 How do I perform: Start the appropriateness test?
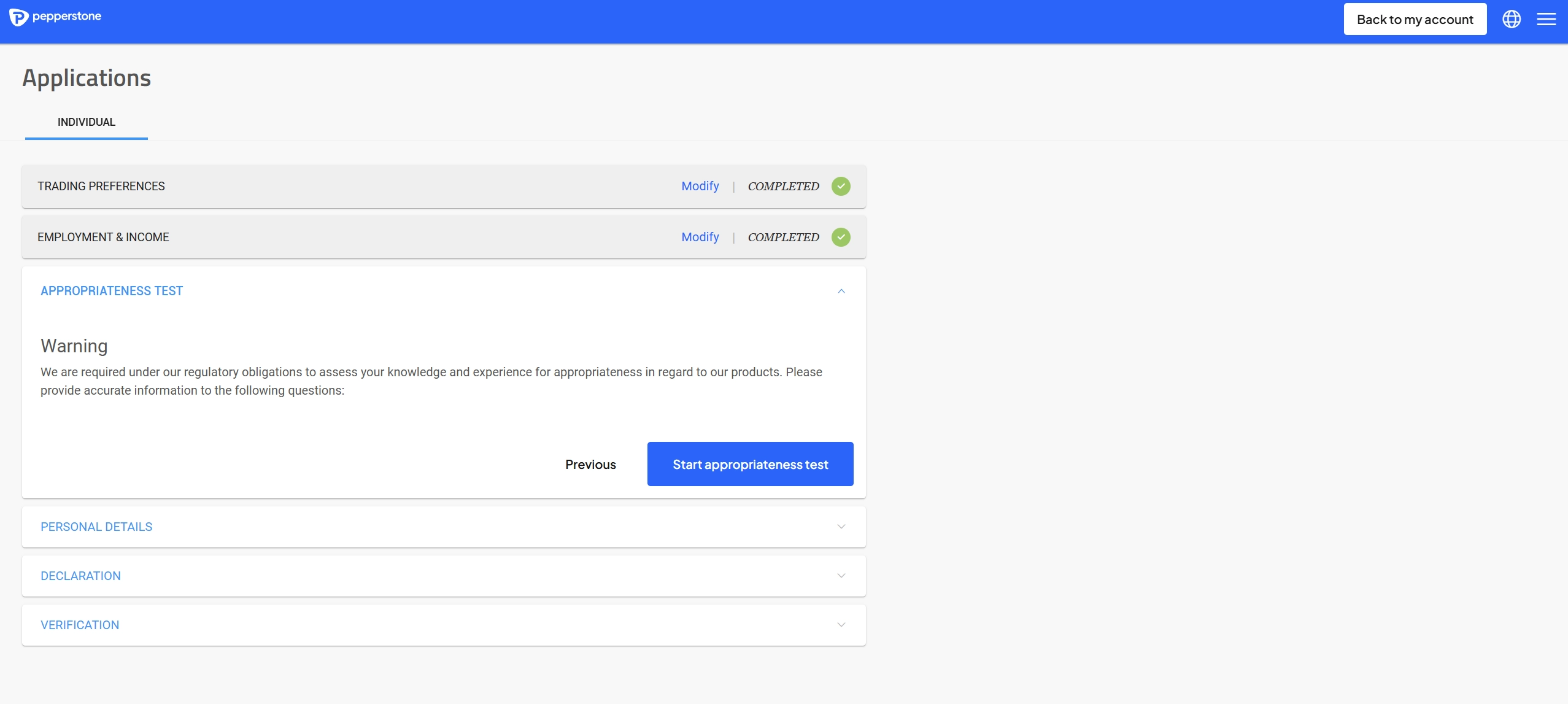click(x=751, y=464)
